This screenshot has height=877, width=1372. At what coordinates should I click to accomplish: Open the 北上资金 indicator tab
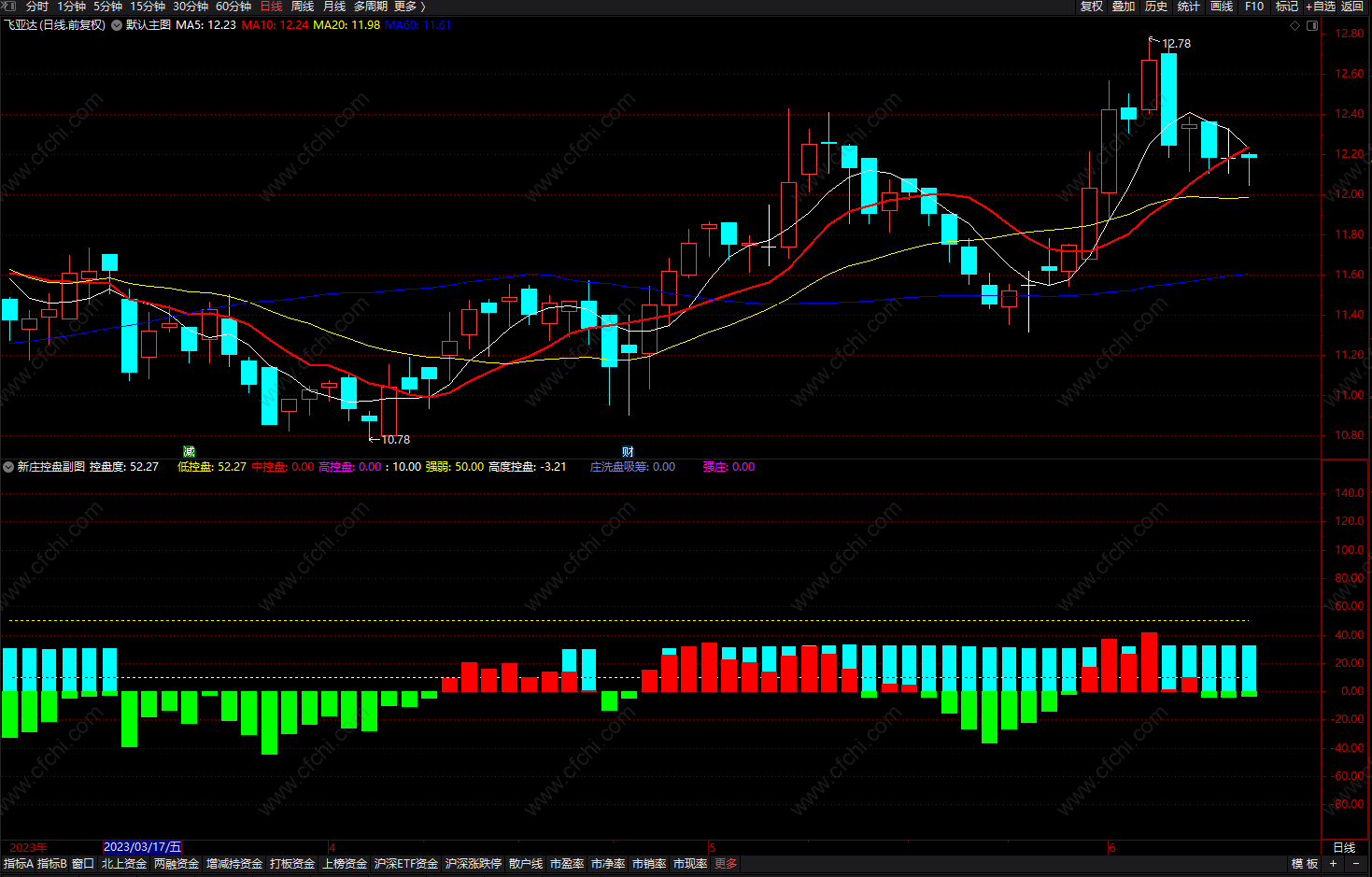[124, 864]
